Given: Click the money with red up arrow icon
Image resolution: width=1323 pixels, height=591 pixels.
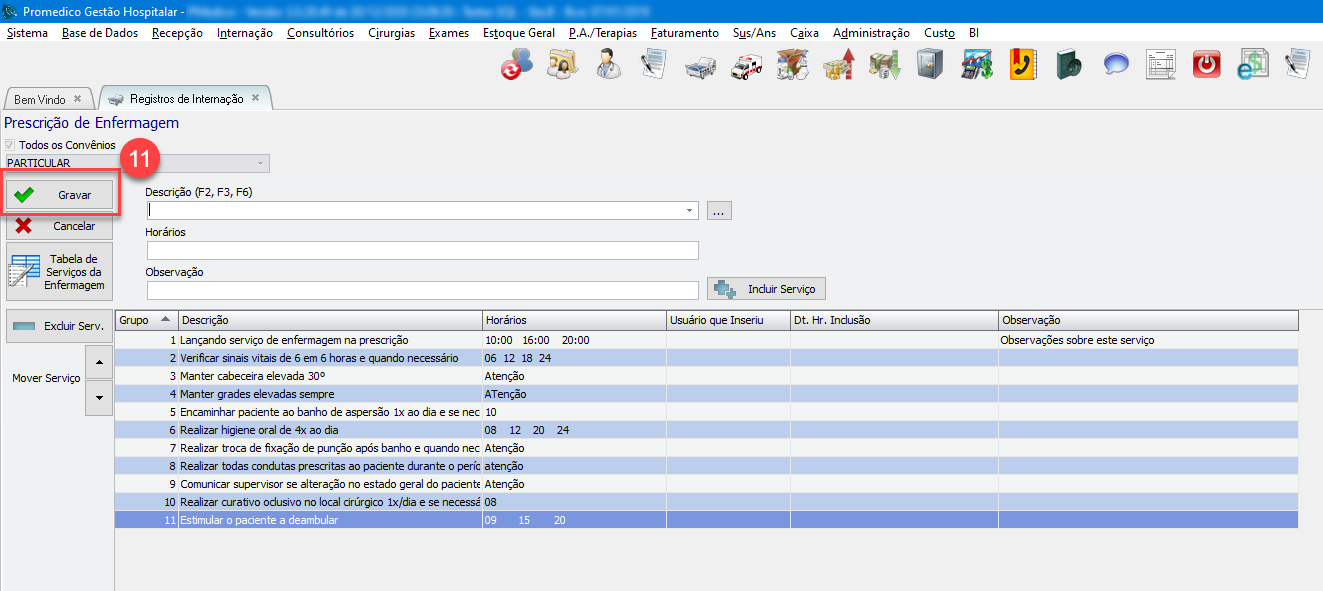Looking at the screenshot, I should click(x=838, y=65).
